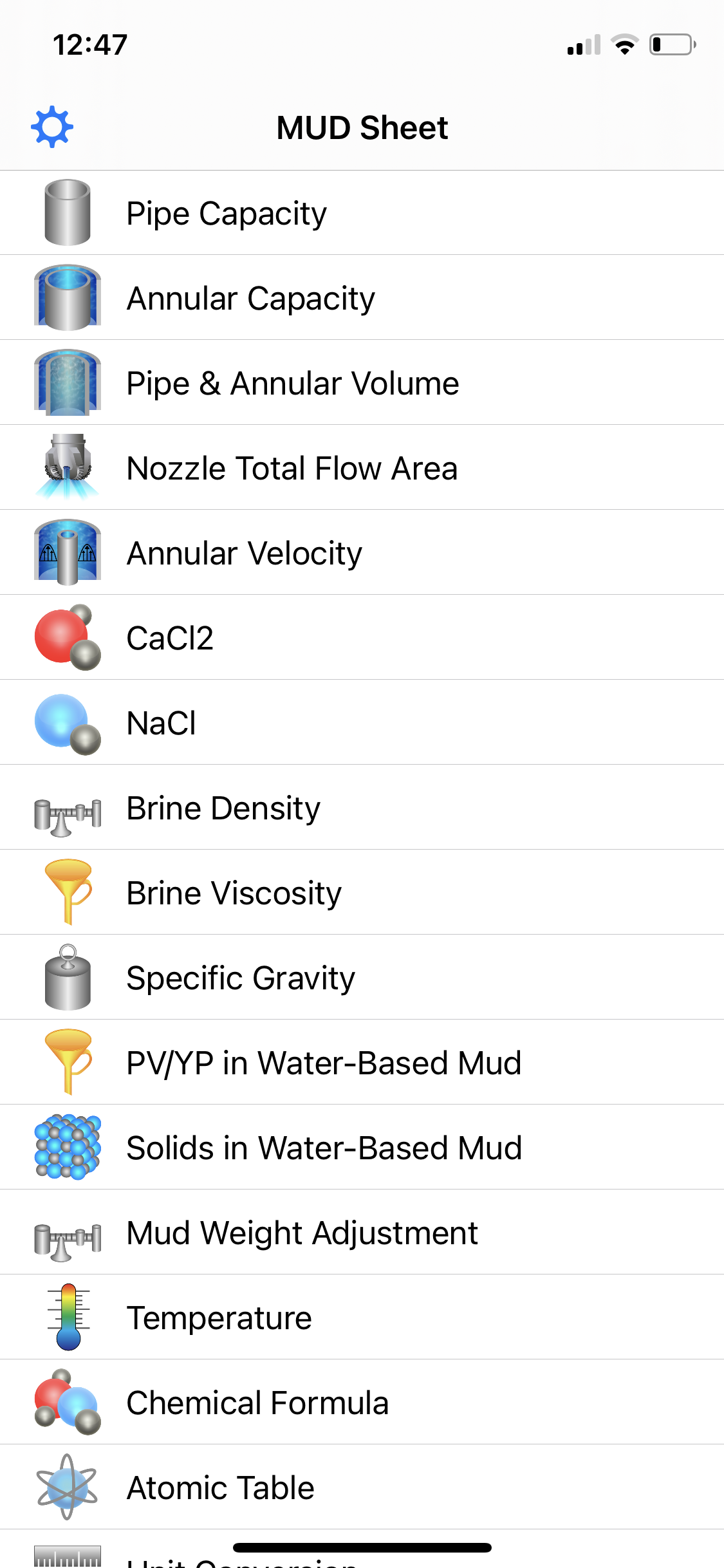The width and height of the screenshot is (724, 1568).
Task: Open the Chemical Formula page
Action: tap(257, 1403)
